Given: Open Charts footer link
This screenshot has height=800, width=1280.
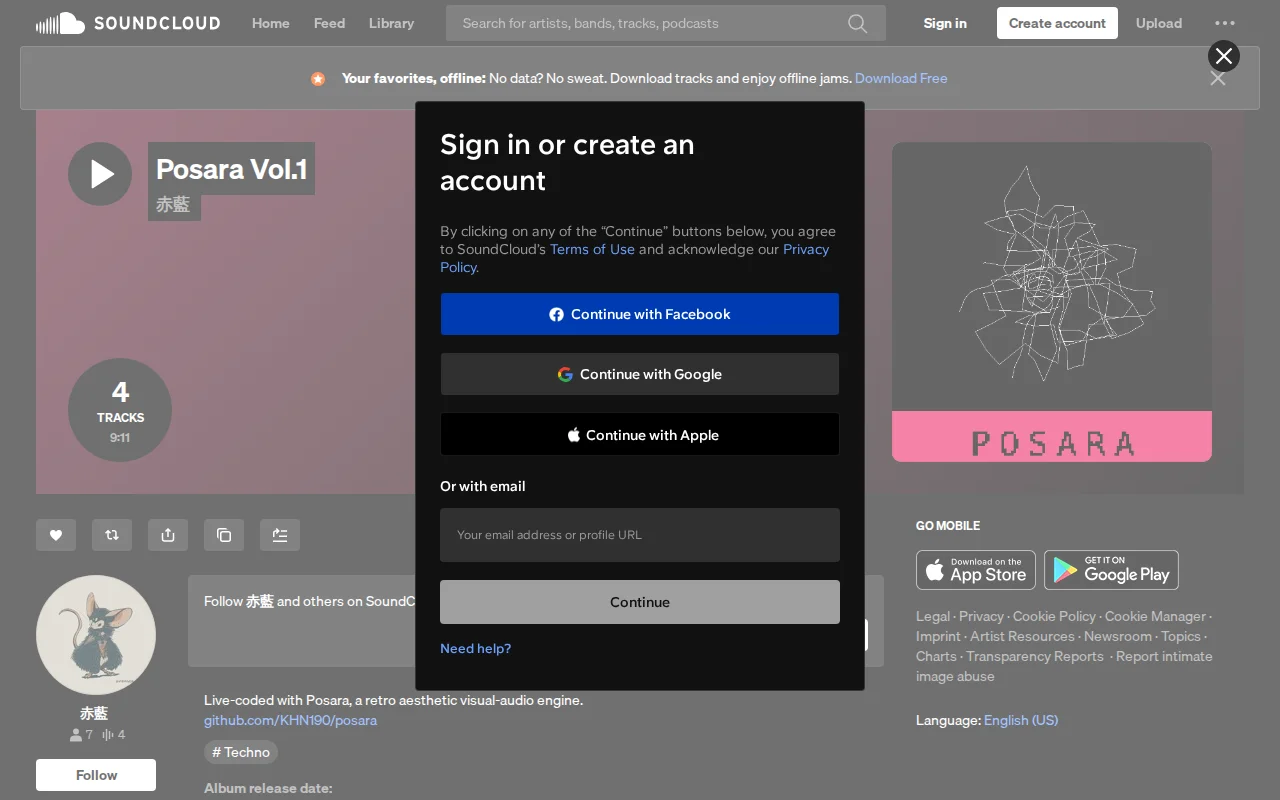Looking at the screenshot, I should click(936, 656).
